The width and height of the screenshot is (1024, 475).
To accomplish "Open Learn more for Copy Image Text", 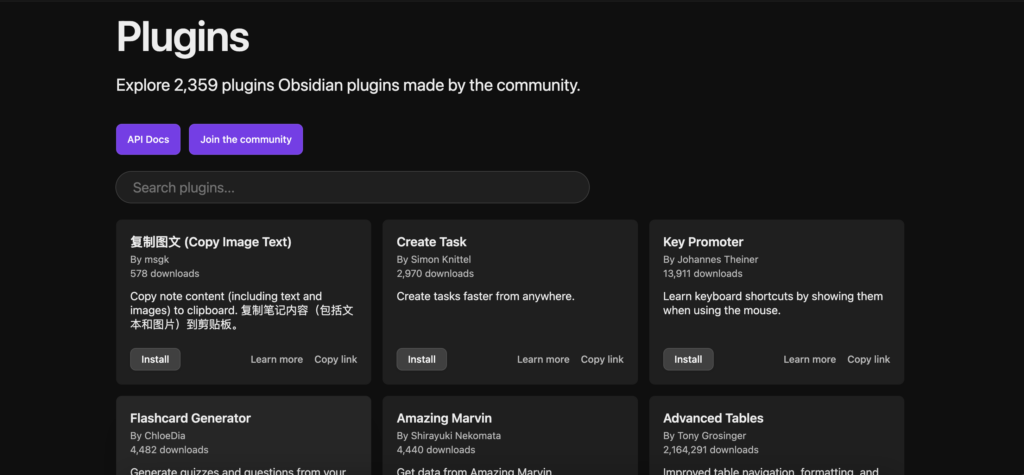I will (277, 359).
